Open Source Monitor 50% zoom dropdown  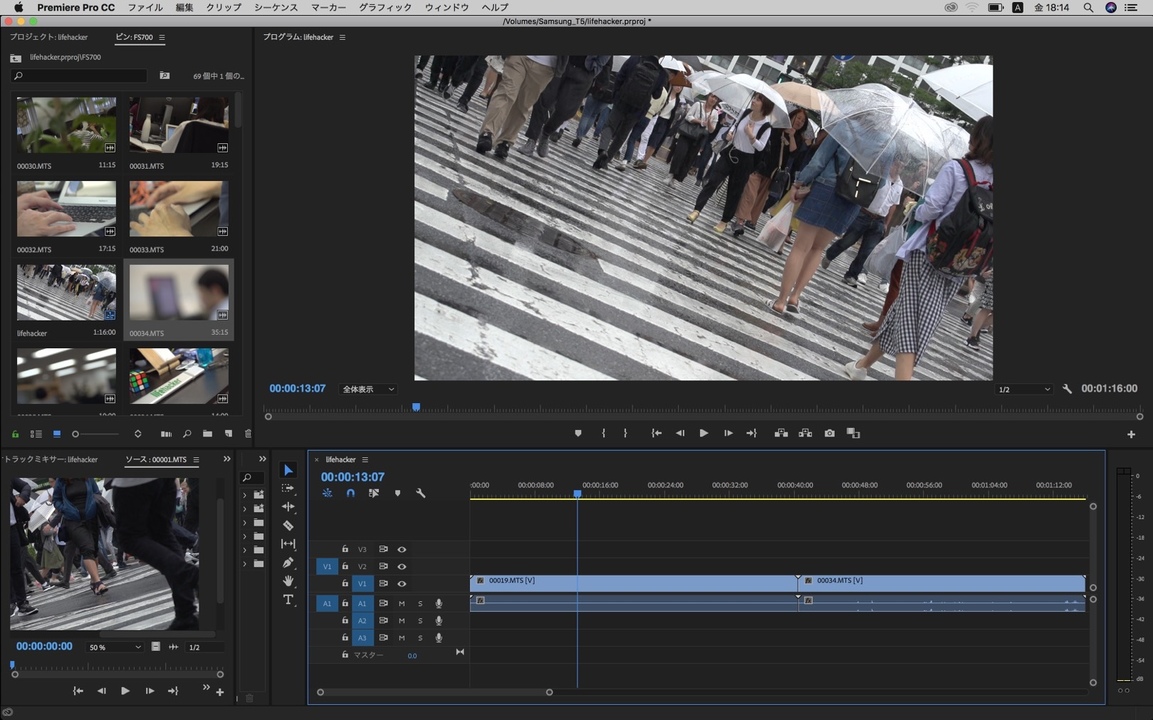pyautogui.click(x=115, y=647)
